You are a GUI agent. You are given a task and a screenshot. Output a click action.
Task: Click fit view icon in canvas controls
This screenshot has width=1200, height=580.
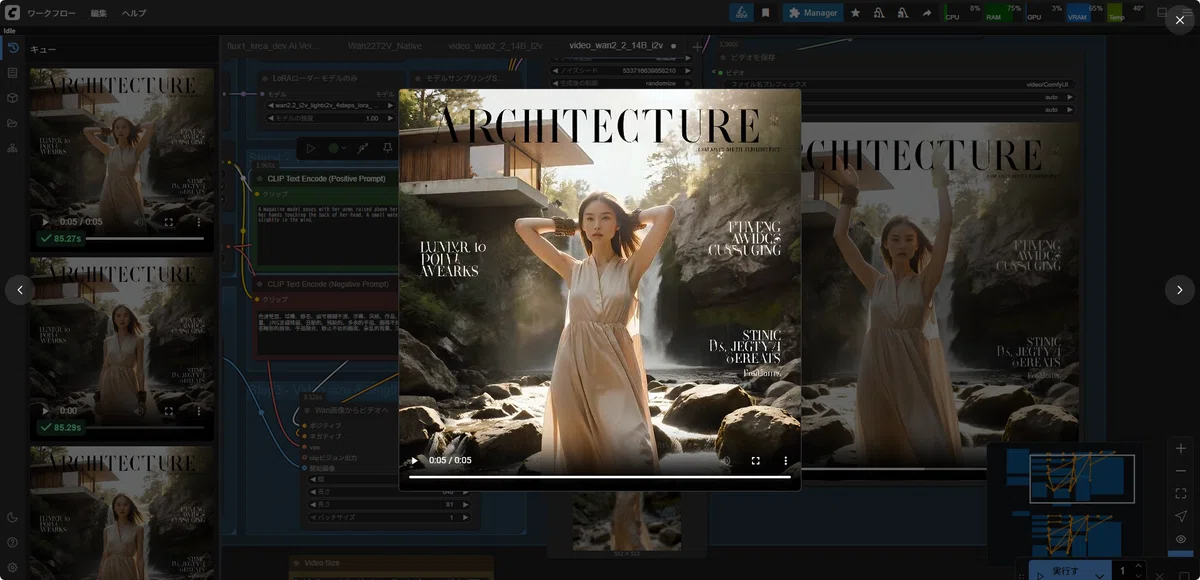pos(1181,493)
